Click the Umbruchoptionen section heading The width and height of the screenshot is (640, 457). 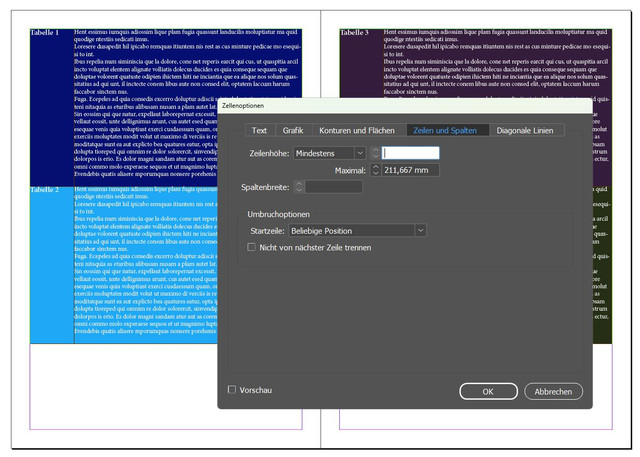(x=279, y=214)
